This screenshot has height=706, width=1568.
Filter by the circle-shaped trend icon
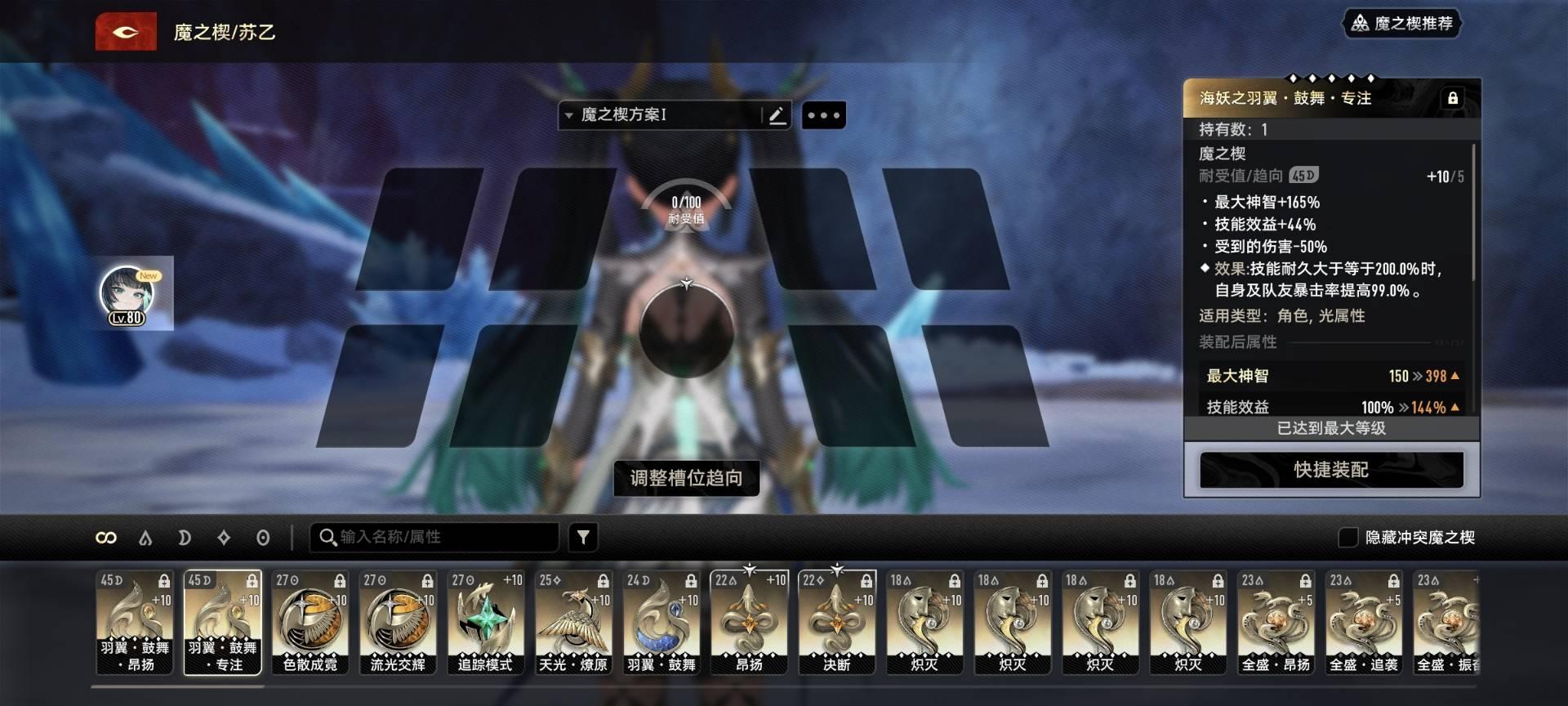[263, 538]
